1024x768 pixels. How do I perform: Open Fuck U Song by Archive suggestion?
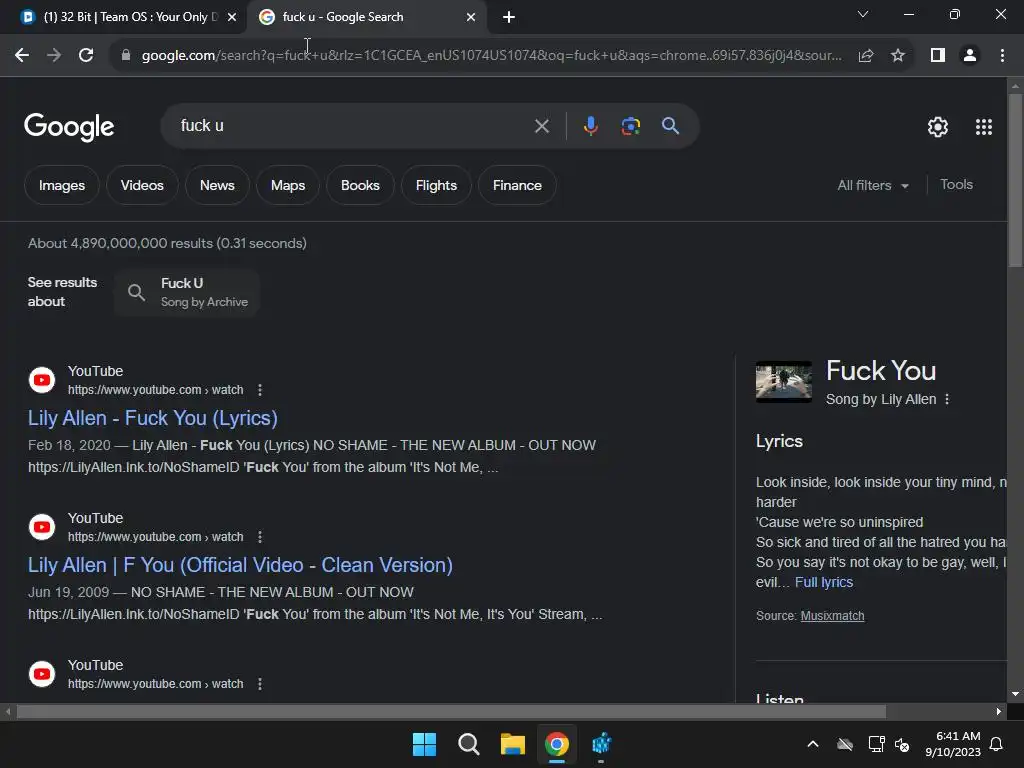pyautogui.click(x=187, y=293)
